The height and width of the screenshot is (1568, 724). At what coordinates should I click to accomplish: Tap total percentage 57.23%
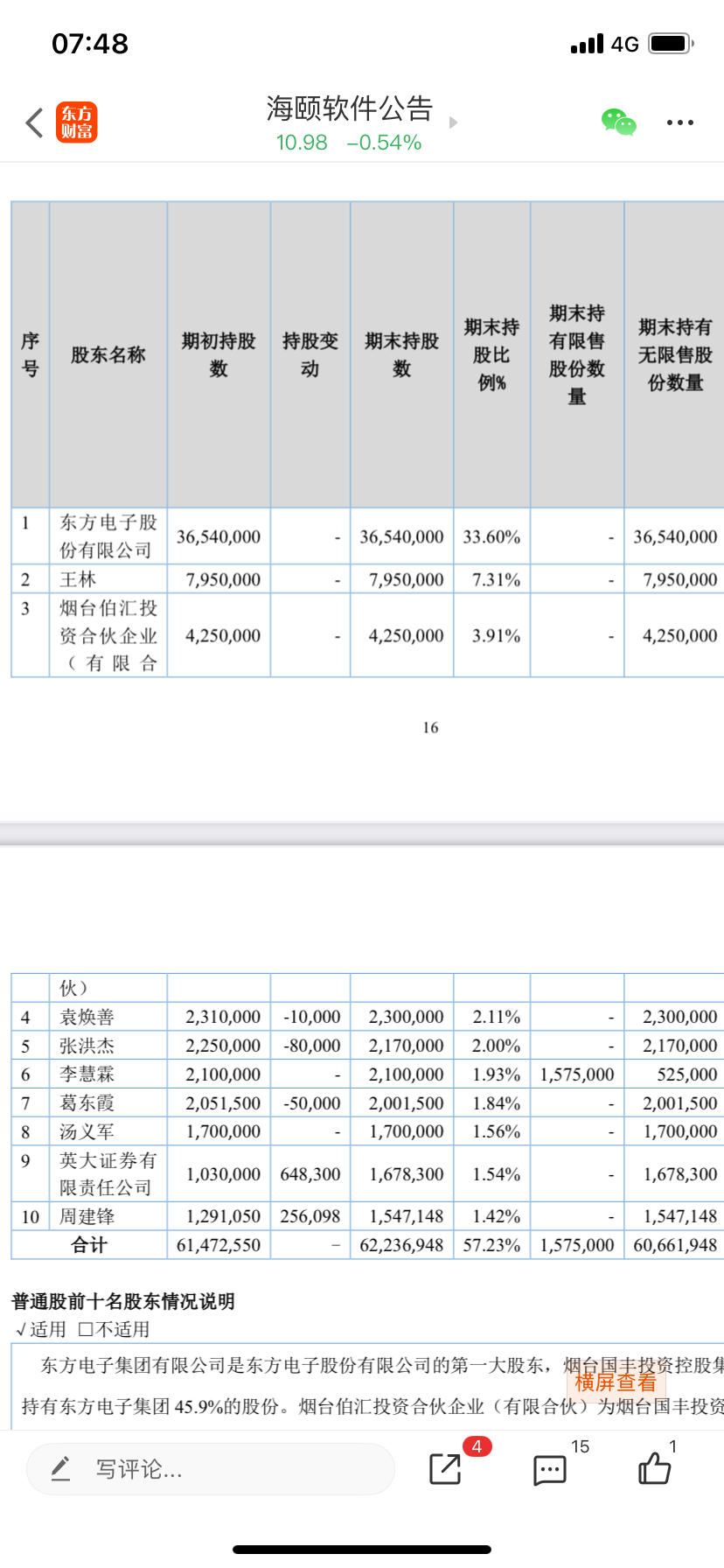491,1245
